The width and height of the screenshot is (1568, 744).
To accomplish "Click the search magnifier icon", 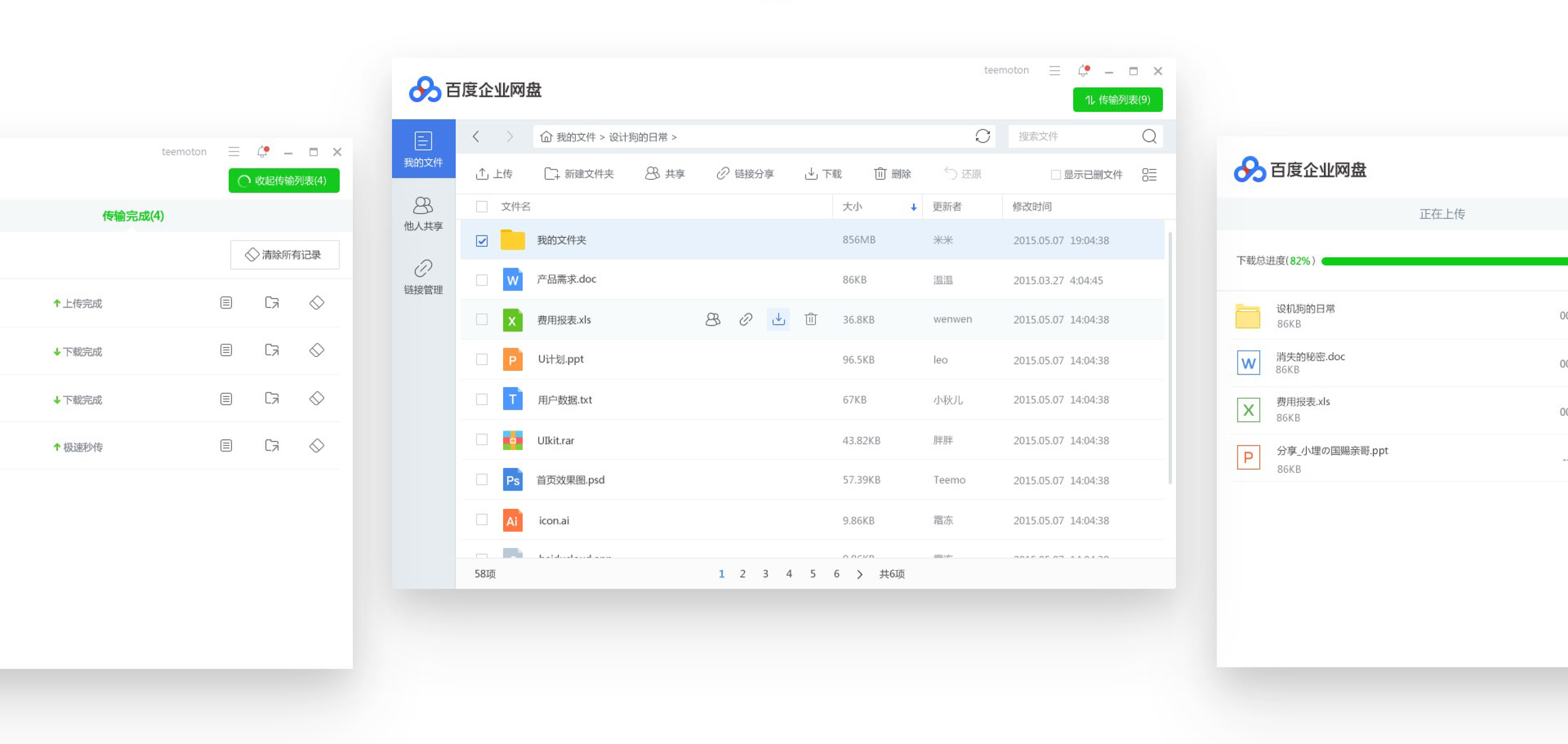I will coord(1149,136).
